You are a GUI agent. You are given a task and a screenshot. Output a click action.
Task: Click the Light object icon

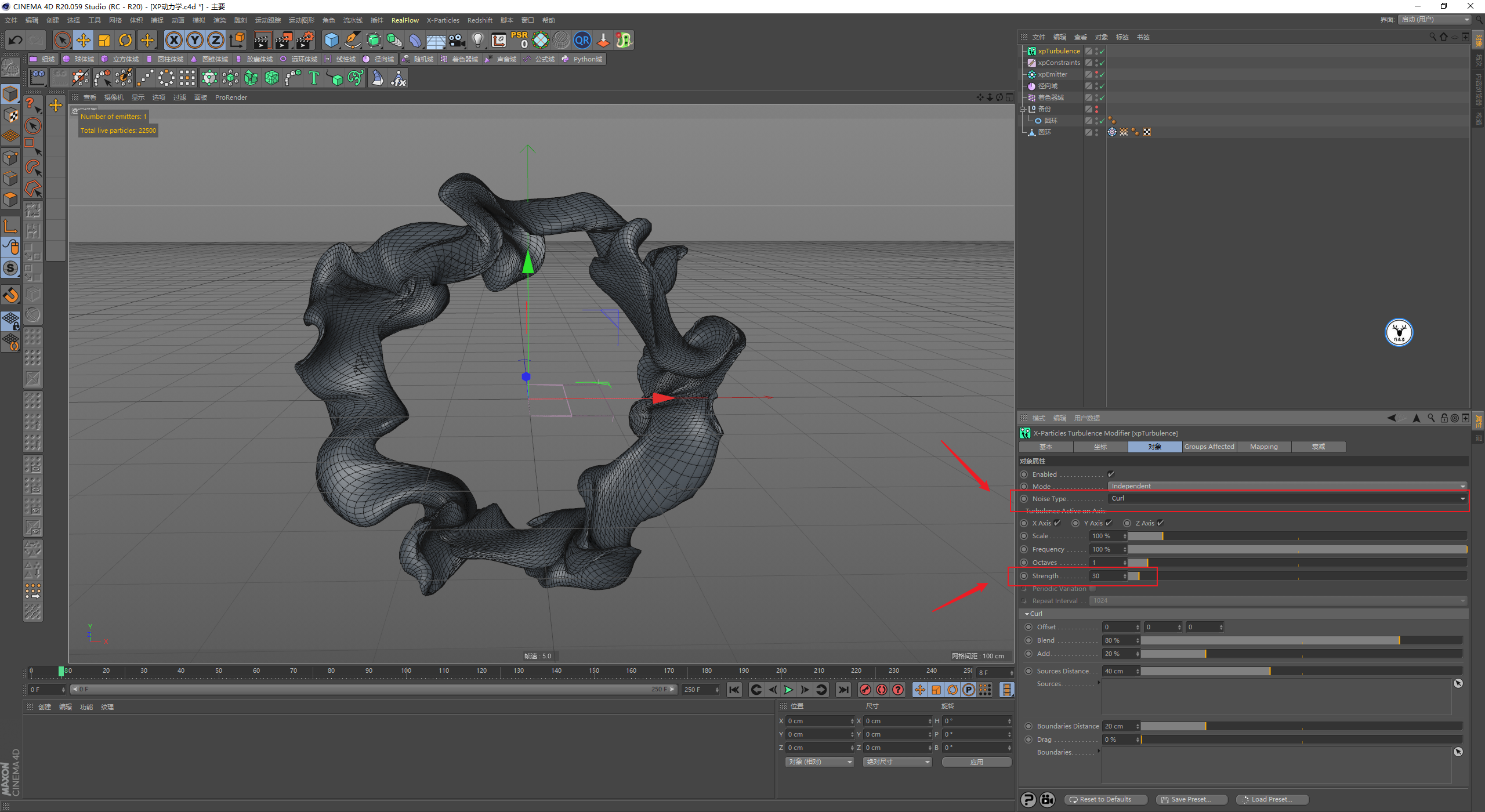pos(477,40)
